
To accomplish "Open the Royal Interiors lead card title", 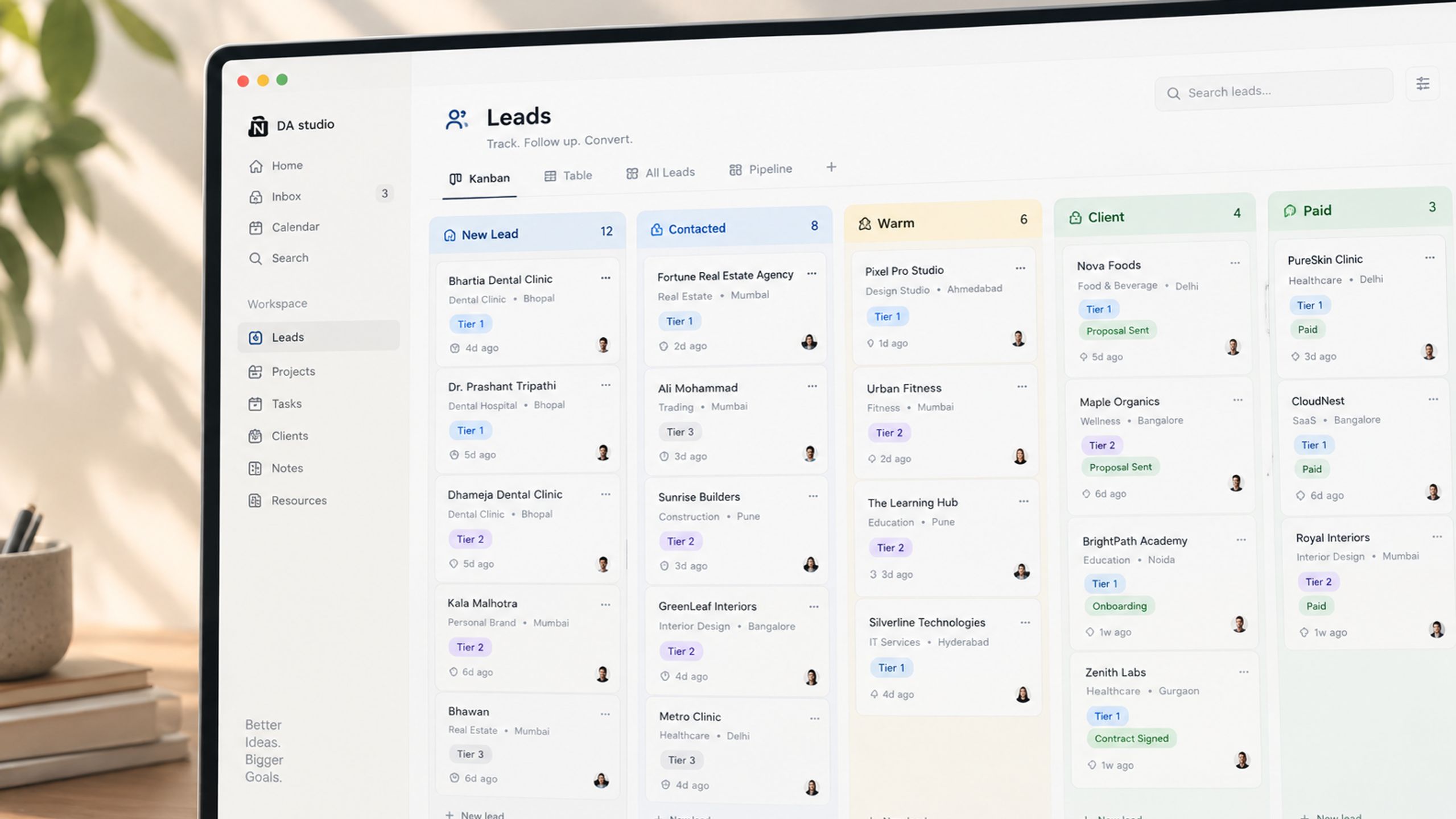I will pyautogui.click(x=1333, y=537).
